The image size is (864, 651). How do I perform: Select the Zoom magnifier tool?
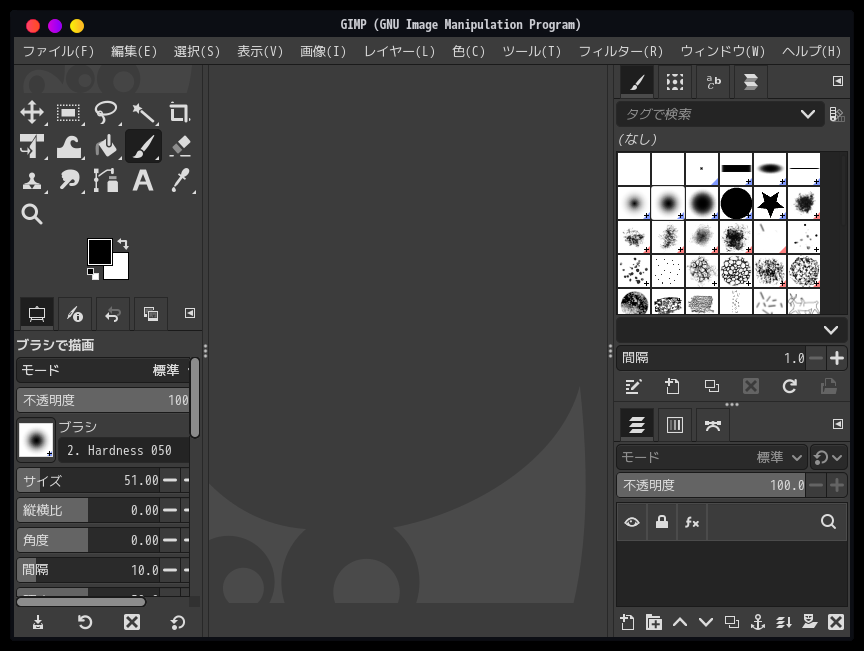click(x=32, y=214)
